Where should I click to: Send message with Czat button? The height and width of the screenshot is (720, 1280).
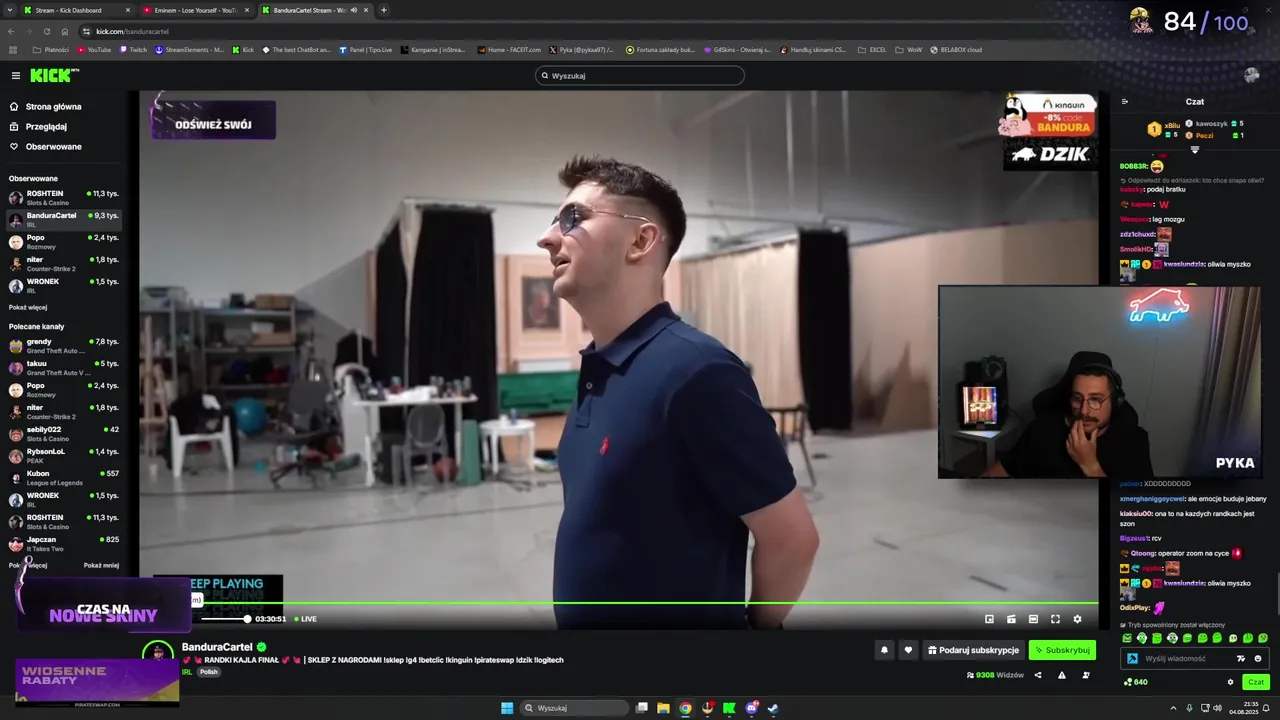pos(1256,682)
